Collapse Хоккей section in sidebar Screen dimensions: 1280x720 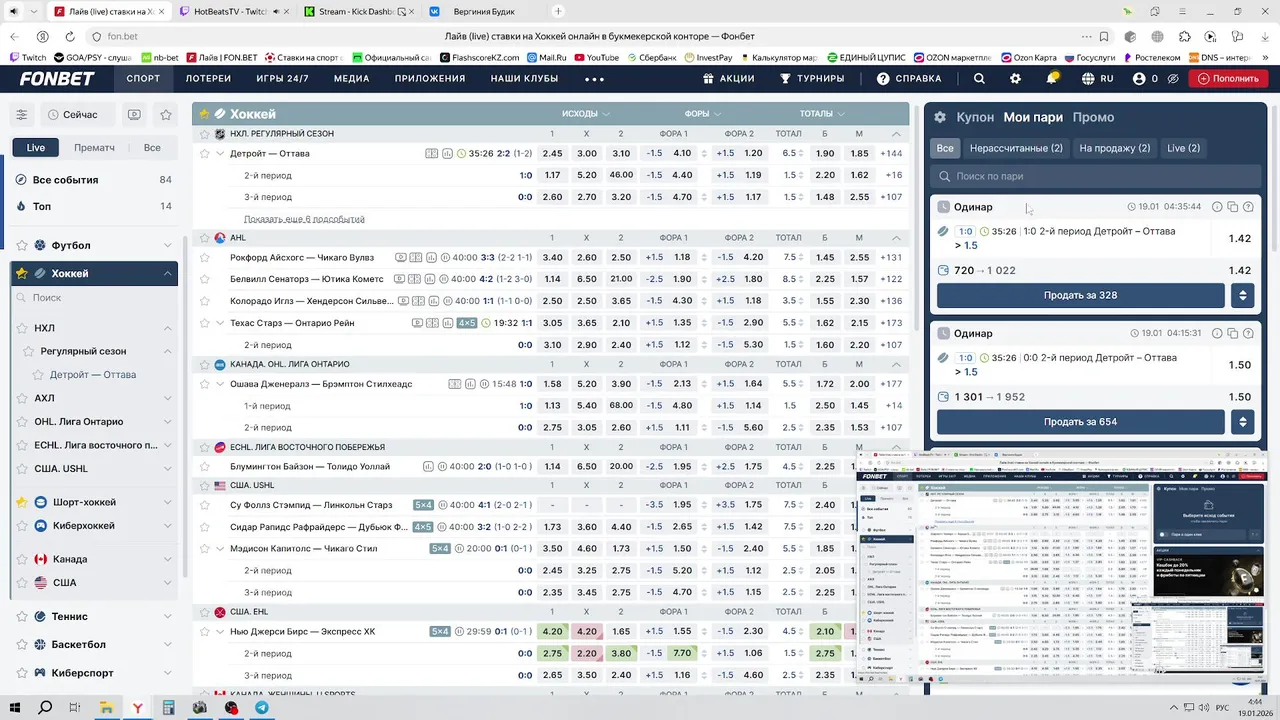coord(167,273)
